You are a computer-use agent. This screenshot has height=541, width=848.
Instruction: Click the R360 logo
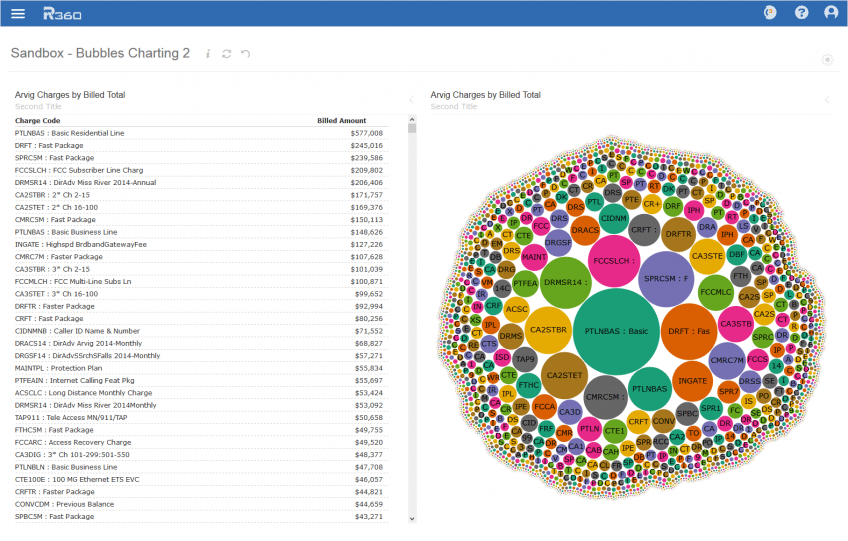point(62,14)
